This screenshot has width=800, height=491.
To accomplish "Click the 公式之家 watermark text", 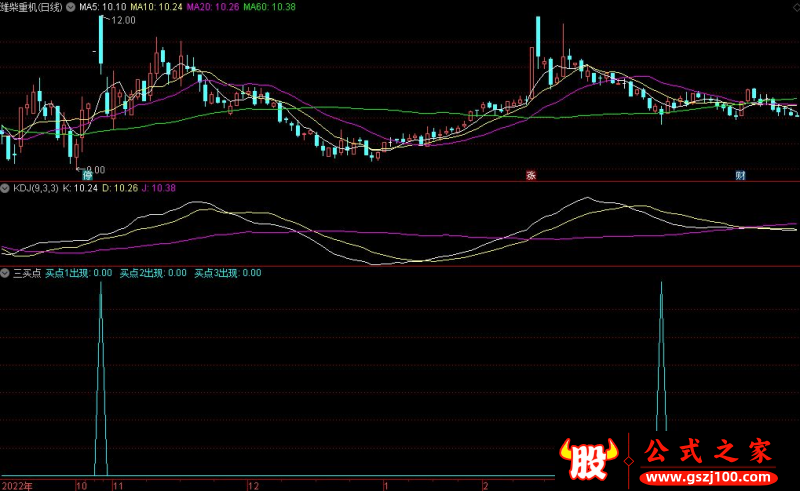I will point(710,452).
